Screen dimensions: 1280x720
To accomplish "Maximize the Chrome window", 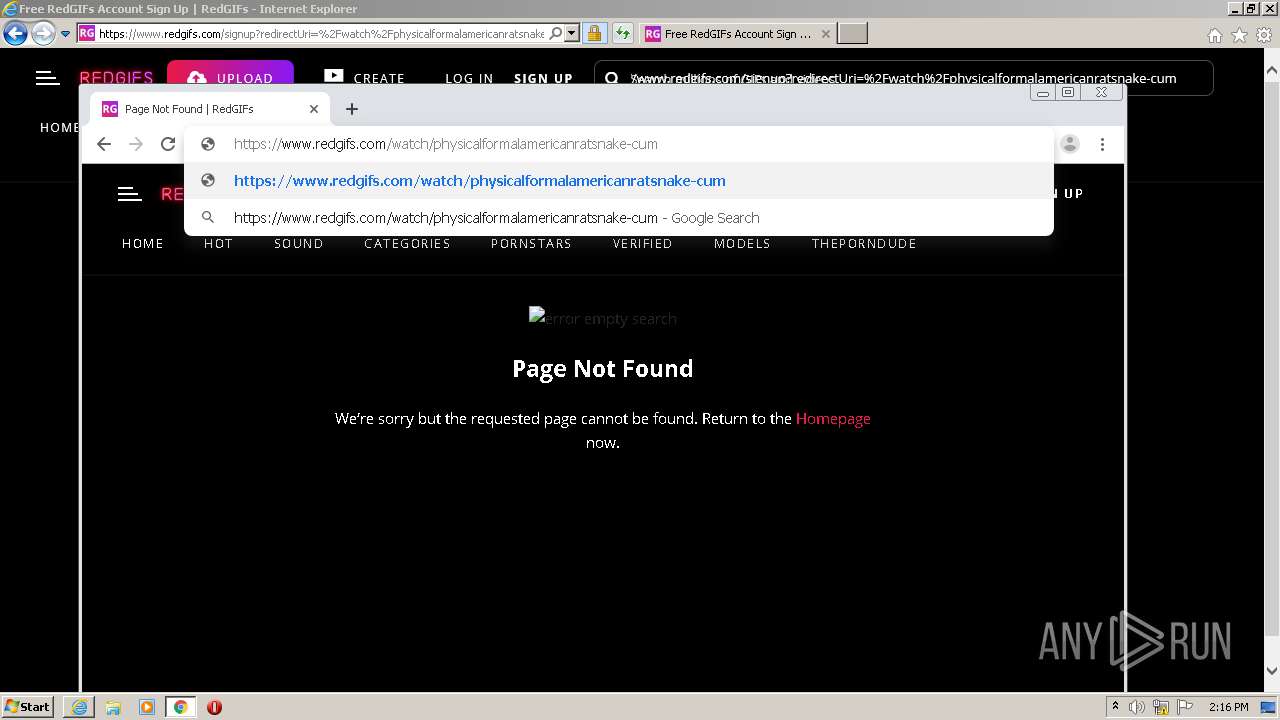I will click(x=1068, y=92).
